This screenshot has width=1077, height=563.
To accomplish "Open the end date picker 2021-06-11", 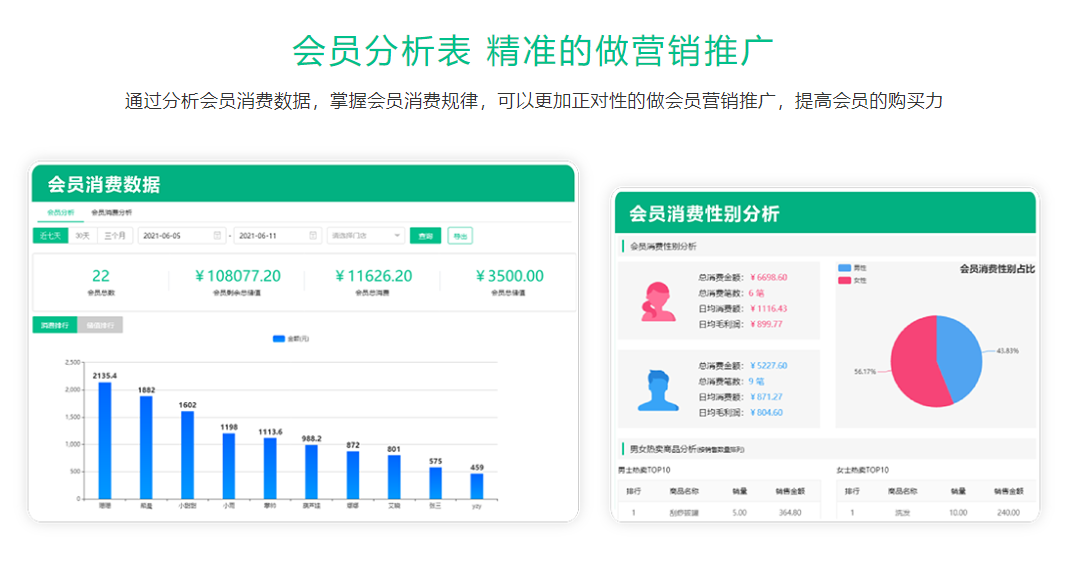I will point(270,236).
